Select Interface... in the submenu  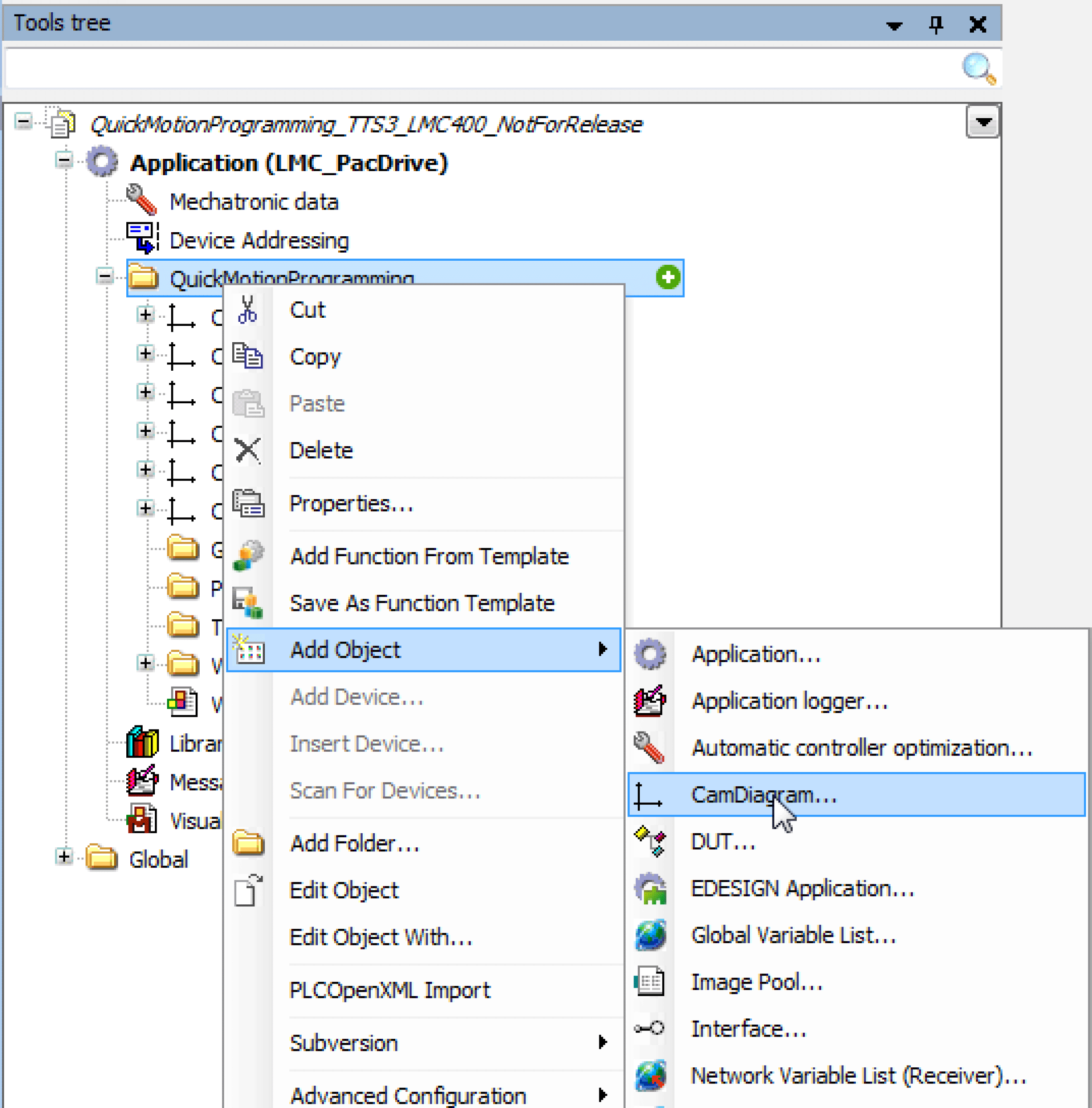(857, 1029)
